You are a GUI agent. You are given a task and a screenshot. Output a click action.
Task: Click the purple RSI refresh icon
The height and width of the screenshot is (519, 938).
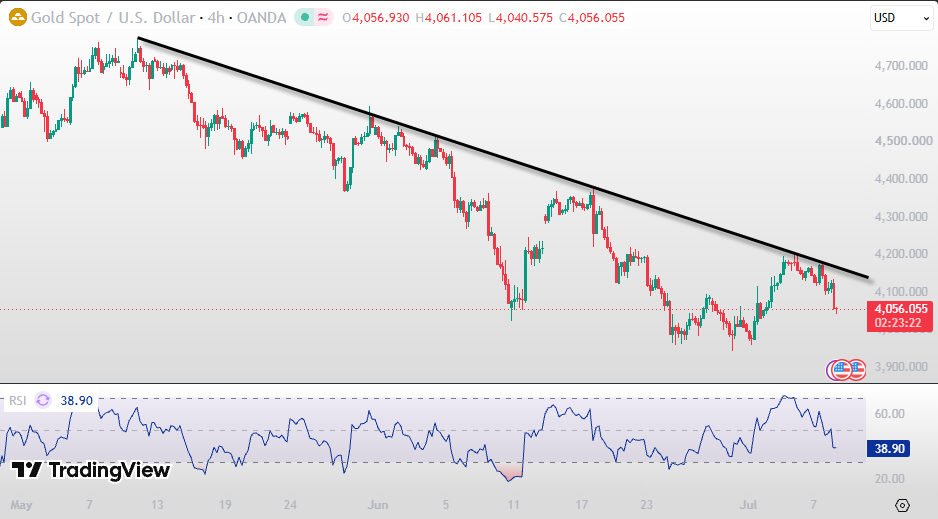pos(43,400)
